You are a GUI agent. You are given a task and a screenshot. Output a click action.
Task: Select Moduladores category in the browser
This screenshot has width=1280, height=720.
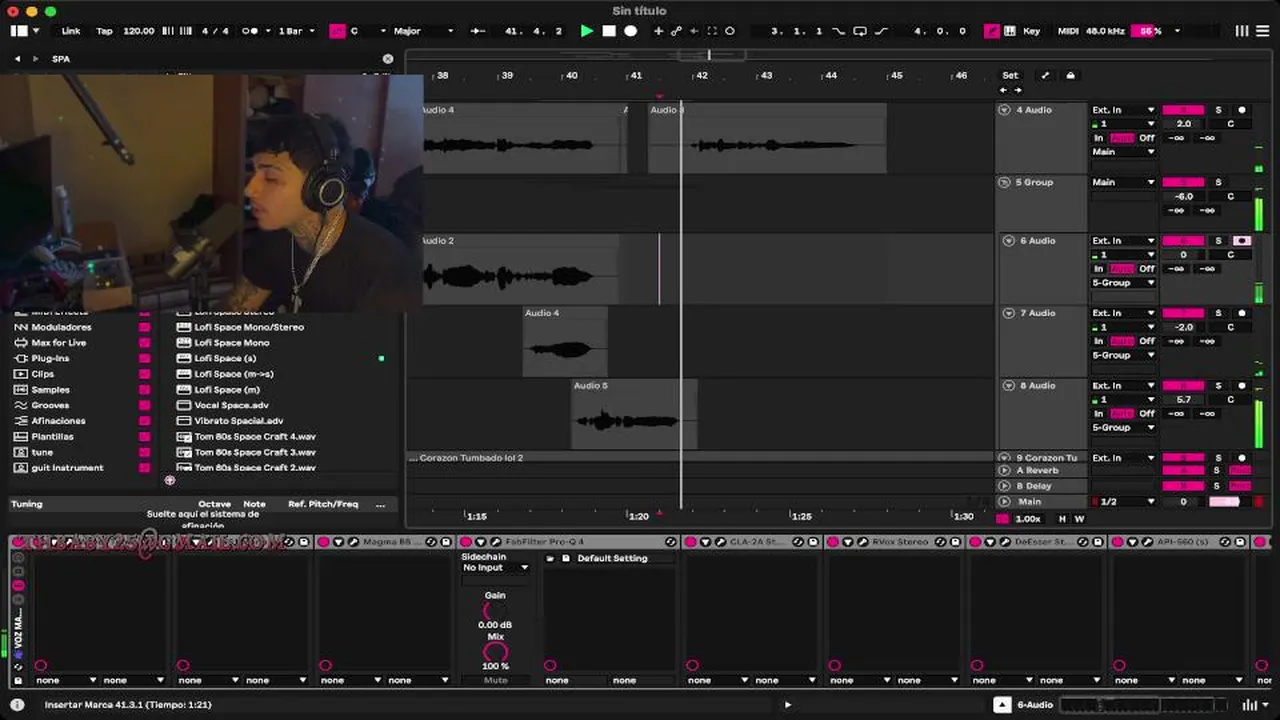(x=61, y=327)
